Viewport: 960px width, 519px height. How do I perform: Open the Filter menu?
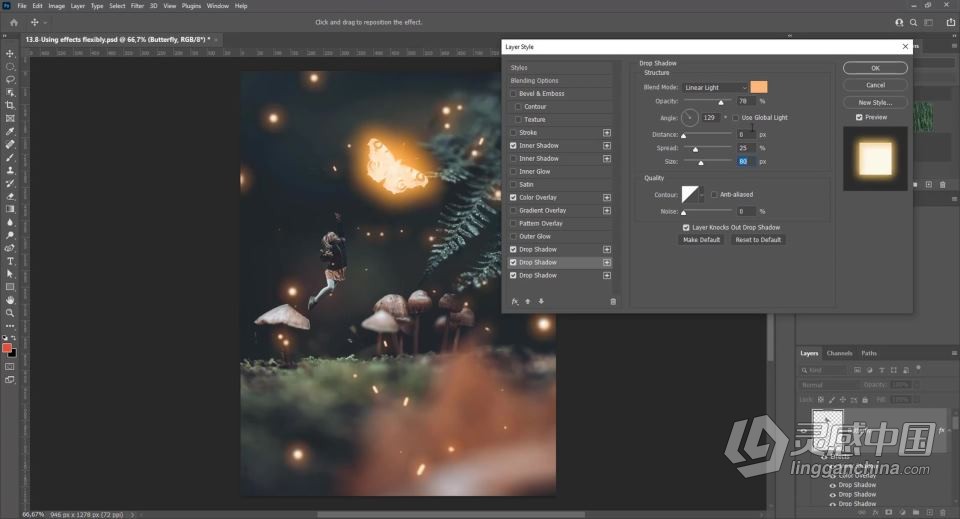137,6
